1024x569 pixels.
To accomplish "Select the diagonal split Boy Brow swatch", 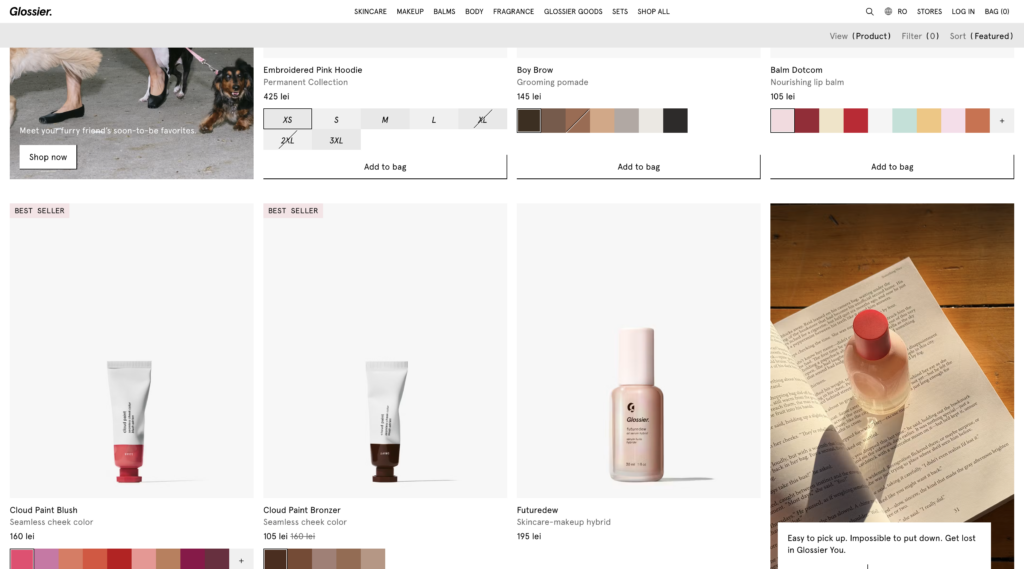I will pos(578,121).
